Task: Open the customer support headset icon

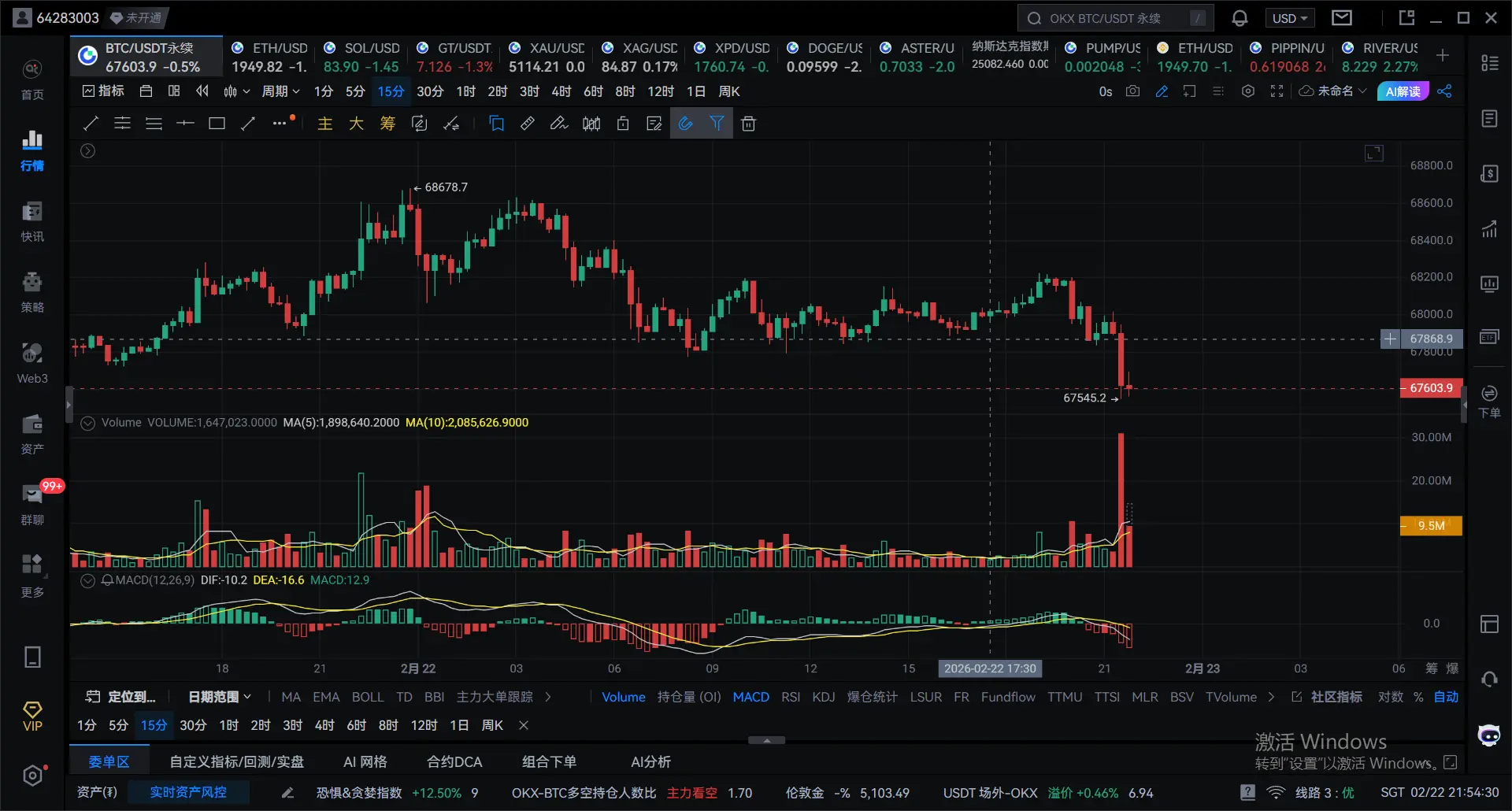Action: pyautogui.click(x=1489, y=680)
